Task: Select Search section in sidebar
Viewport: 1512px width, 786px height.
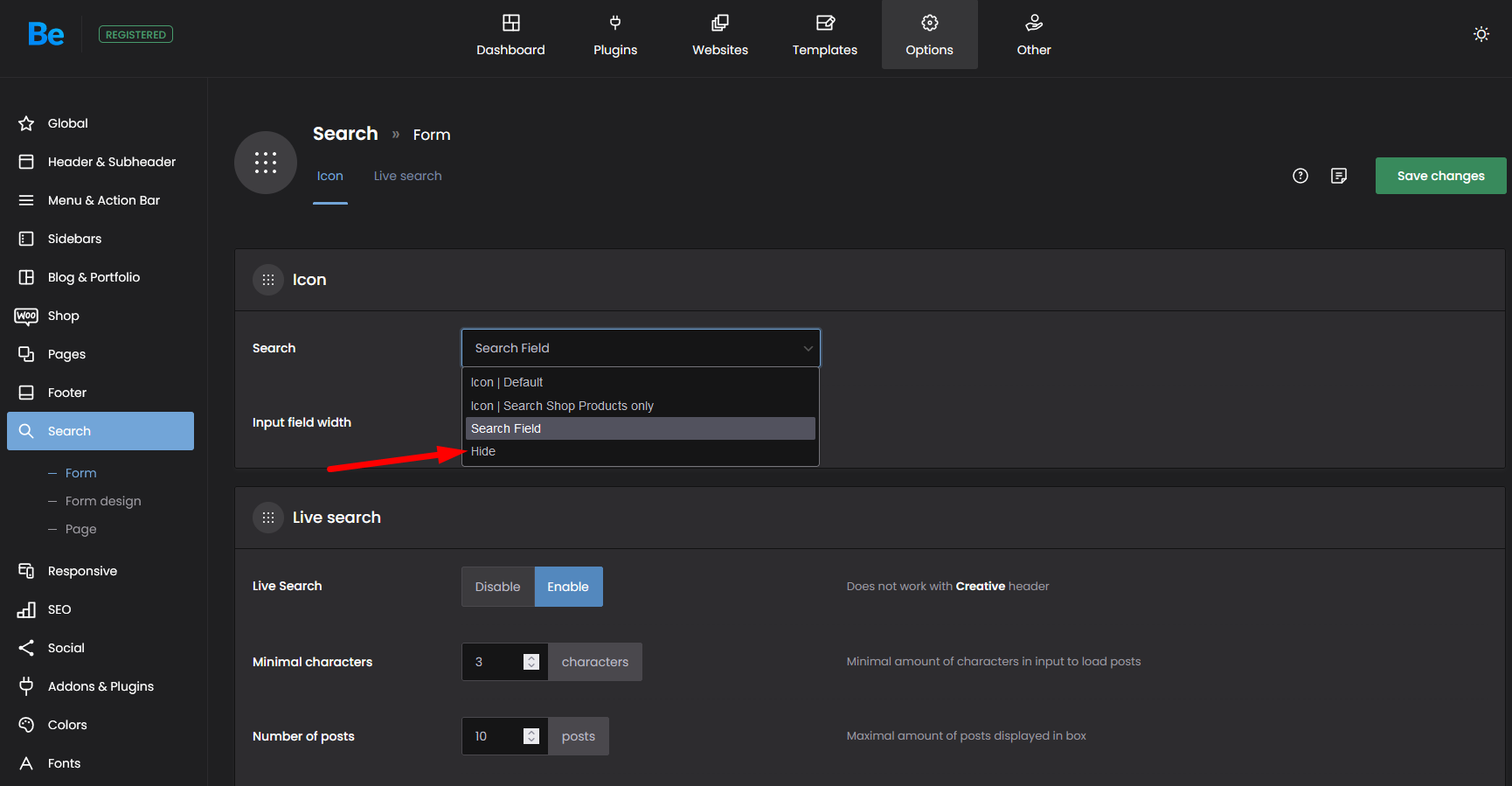Action: [x=101, y=431]
